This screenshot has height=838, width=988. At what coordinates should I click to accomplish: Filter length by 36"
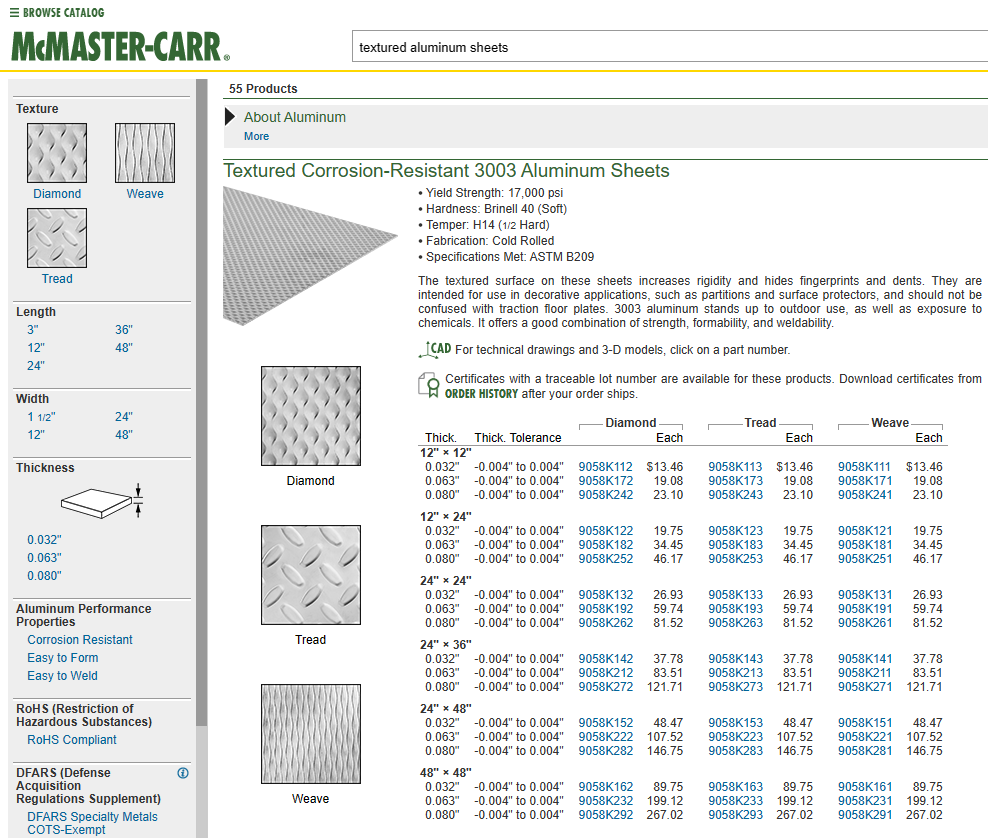[124, 330]
